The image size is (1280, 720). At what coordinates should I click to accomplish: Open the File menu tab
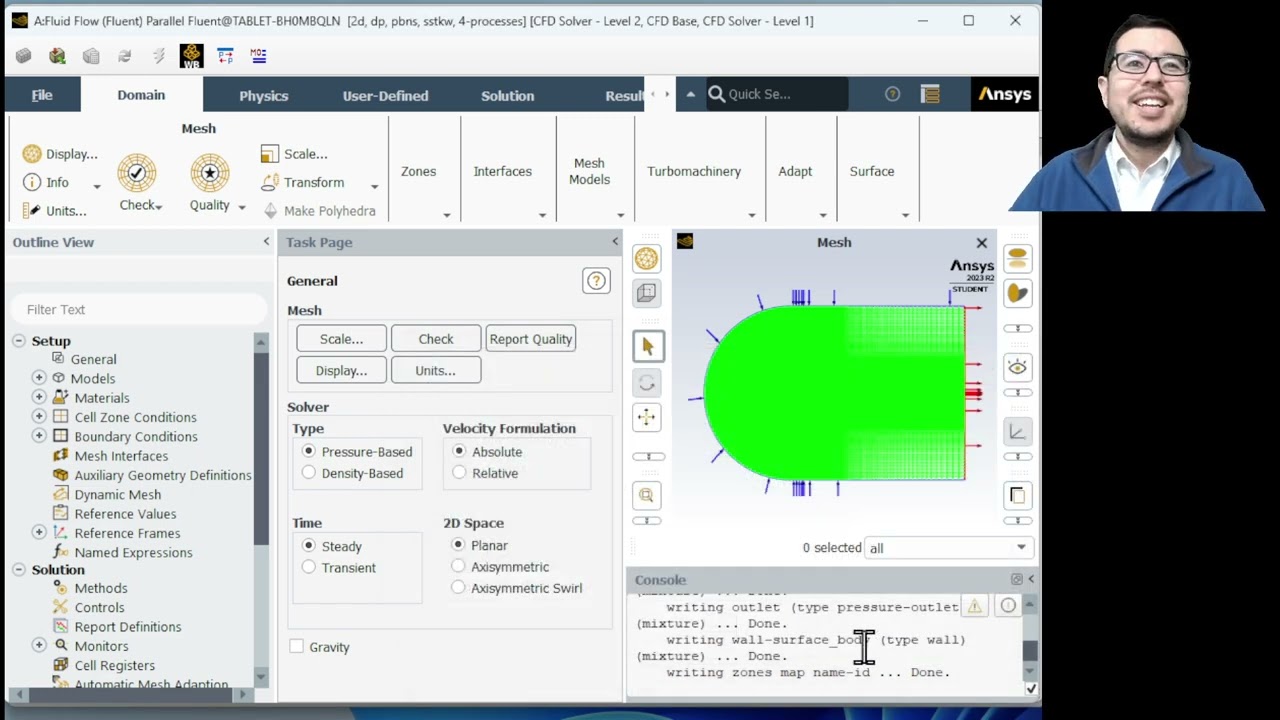coord(42,95)
